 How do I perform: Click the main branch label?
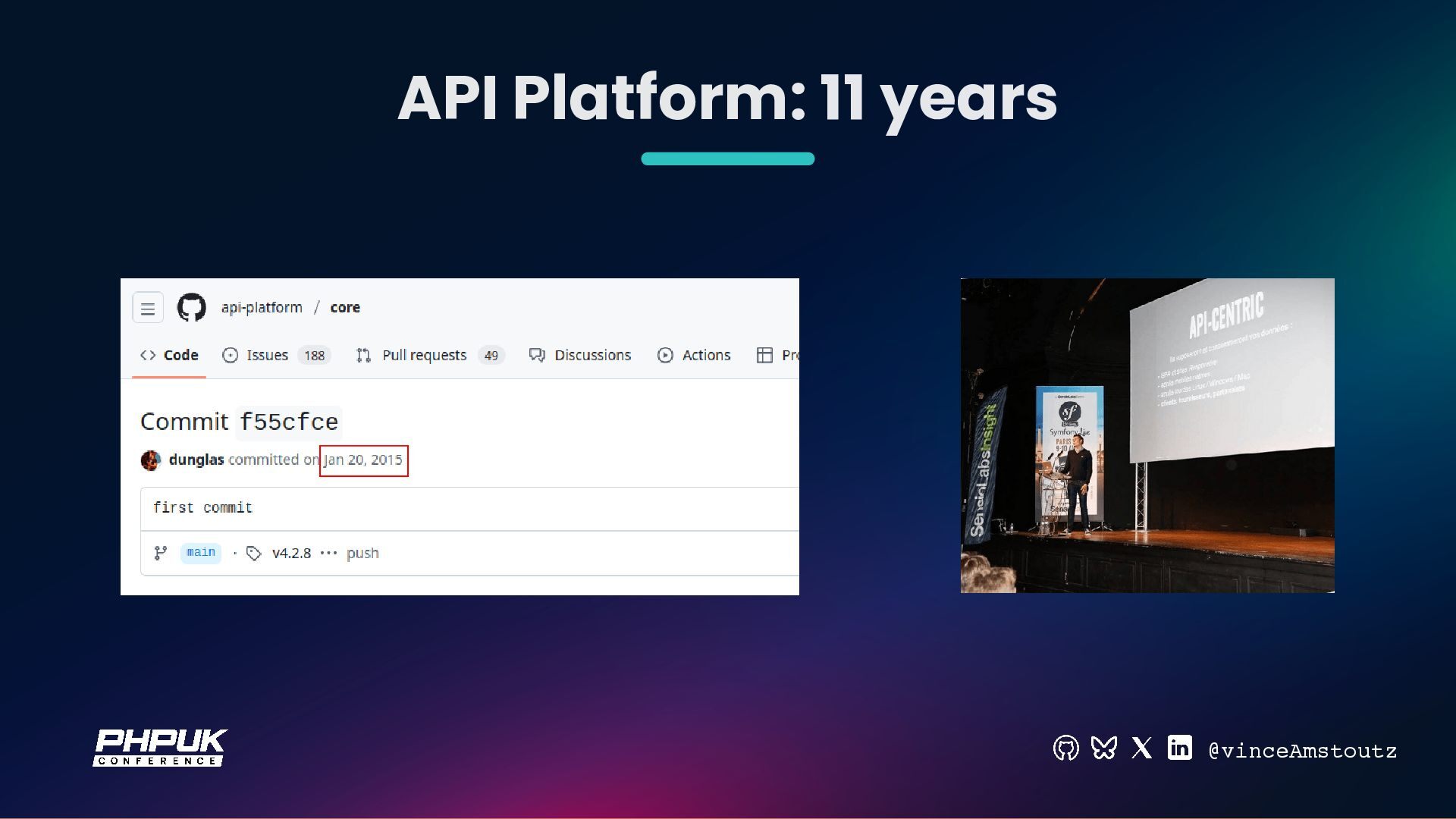coord(201,553)
